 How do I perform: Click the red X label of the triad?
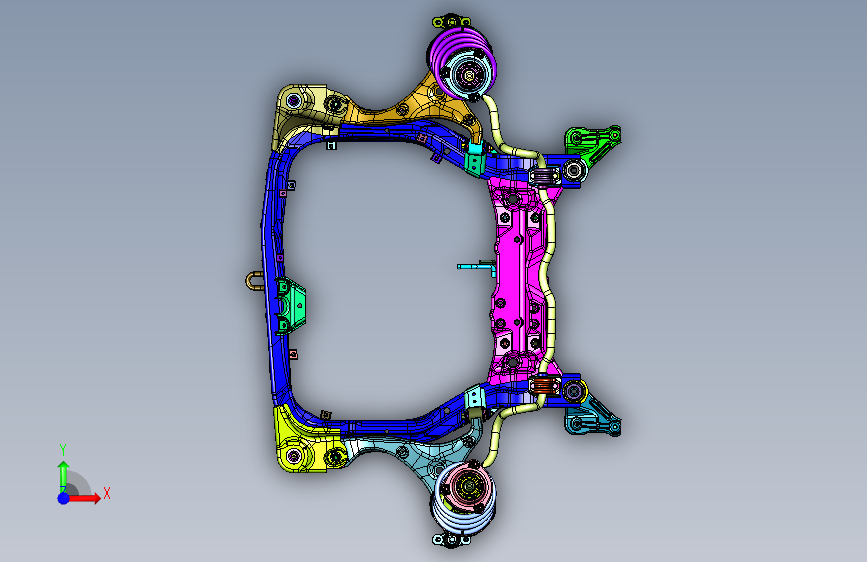[107, 493]
